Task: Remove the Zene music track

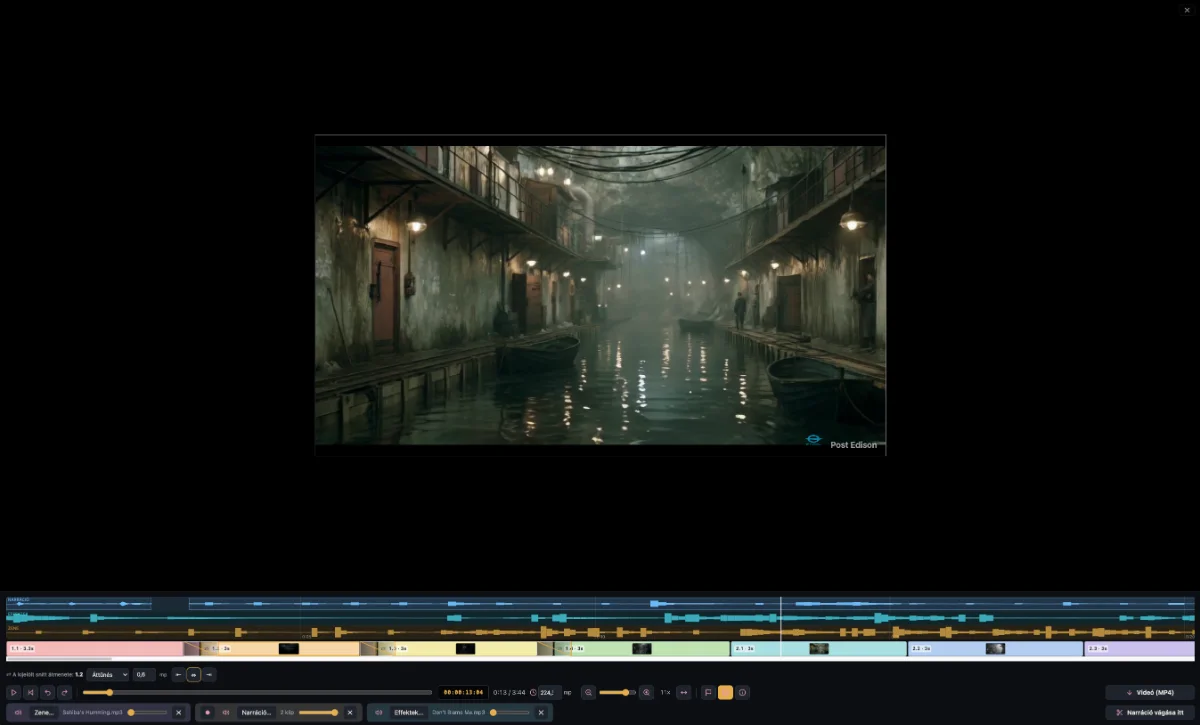Action: (178, 713)
